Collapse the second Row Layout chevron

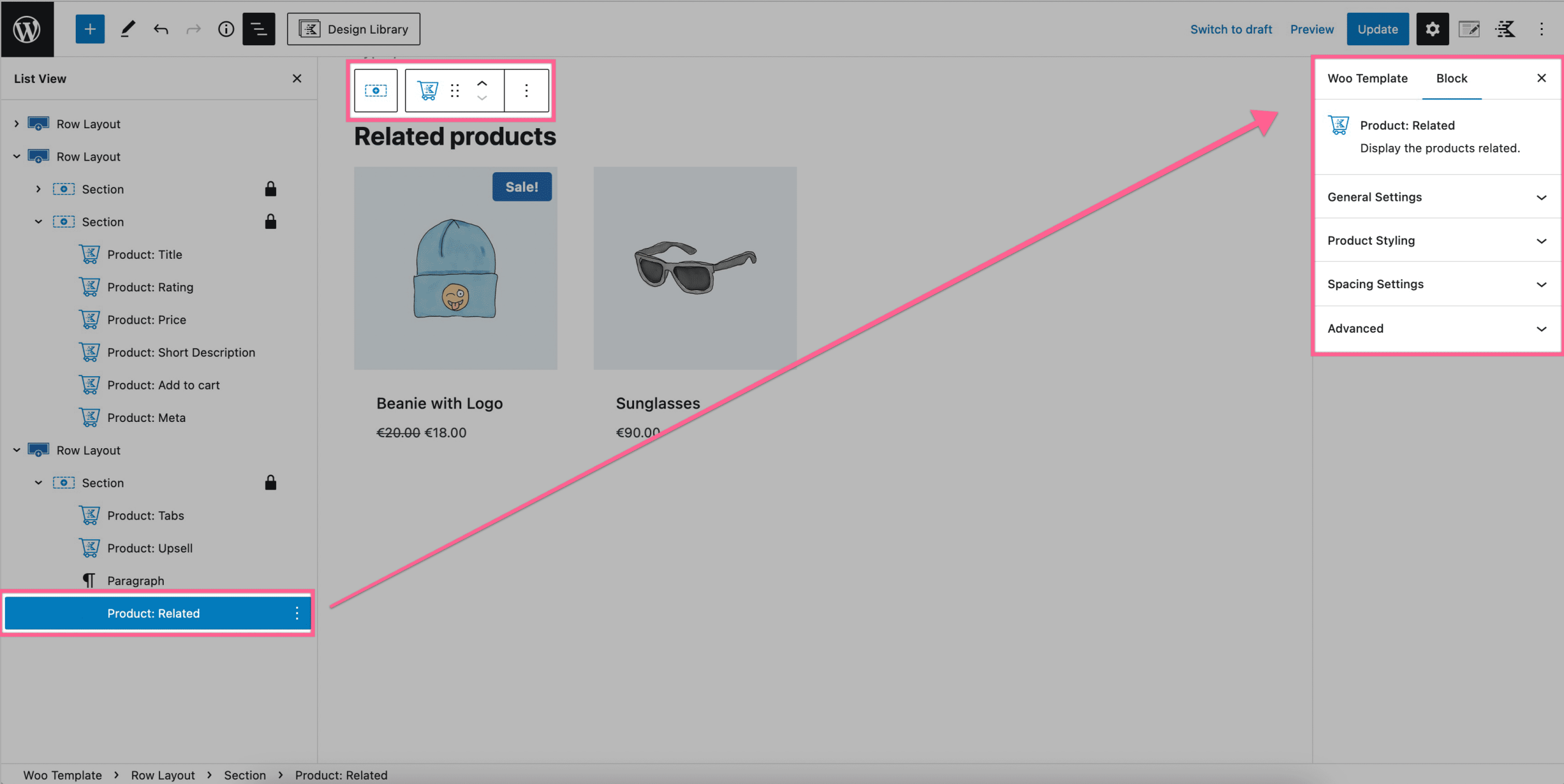pos(16,156)
